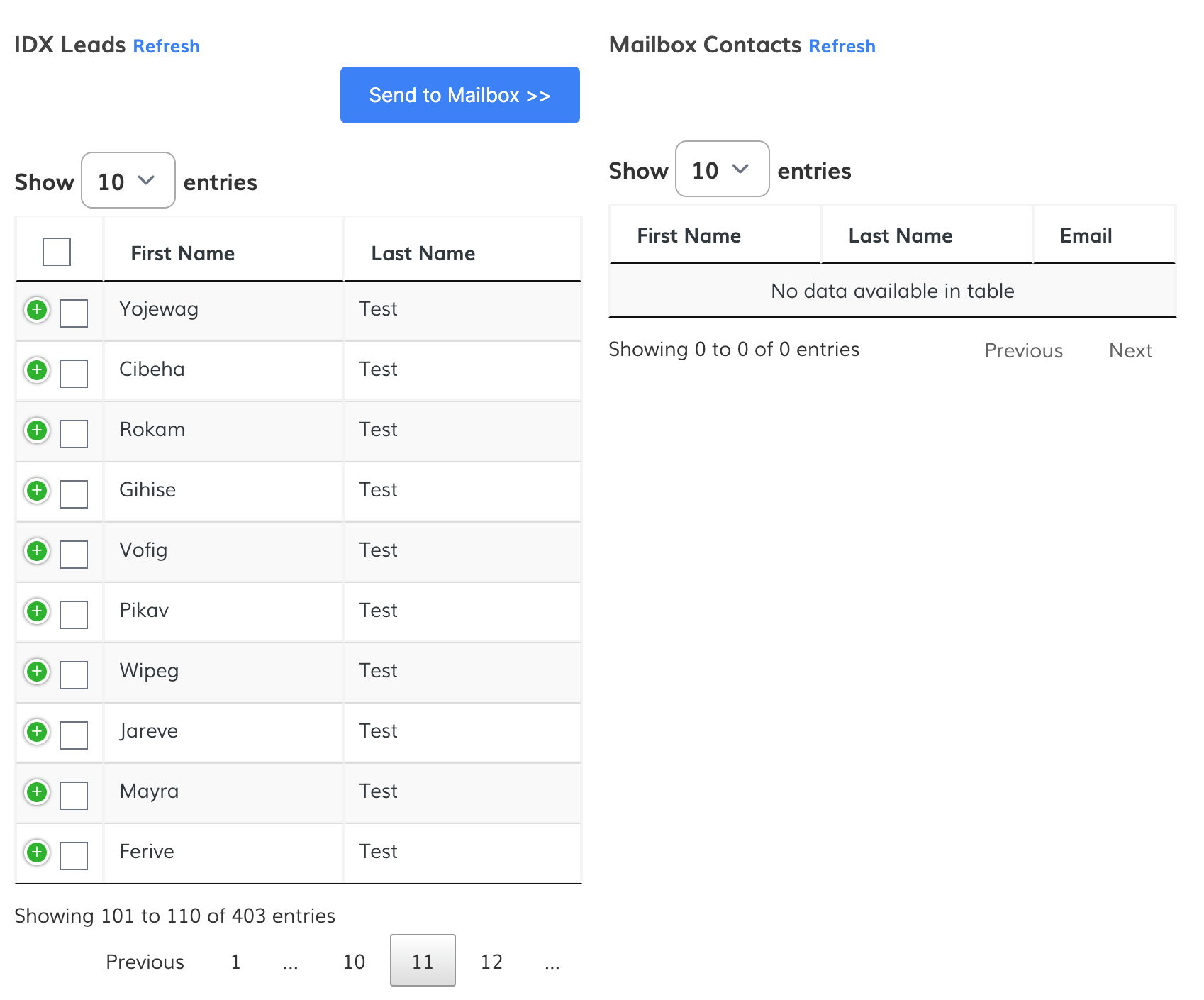Sort IDX Leads by First Name

click(182, 253)
